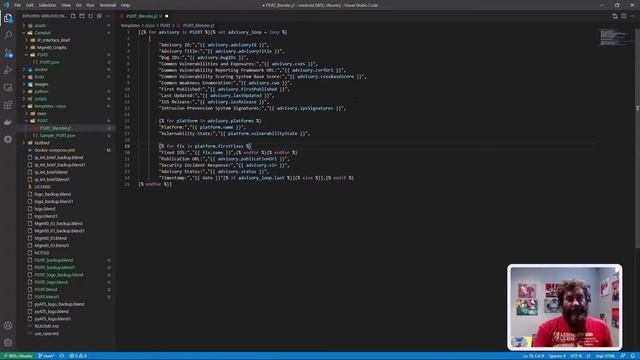This screenshot has width=640, height=360.
Task: Open the File menu
Action: tap(18, 5)
